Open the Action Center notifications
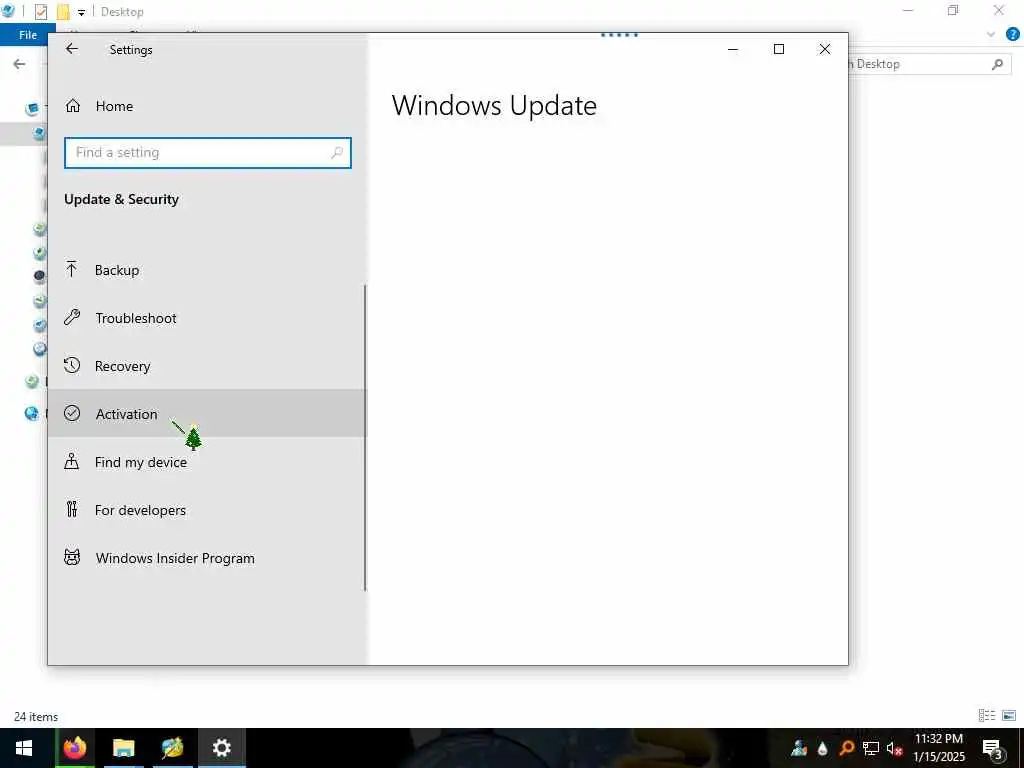 coord(993,748)
